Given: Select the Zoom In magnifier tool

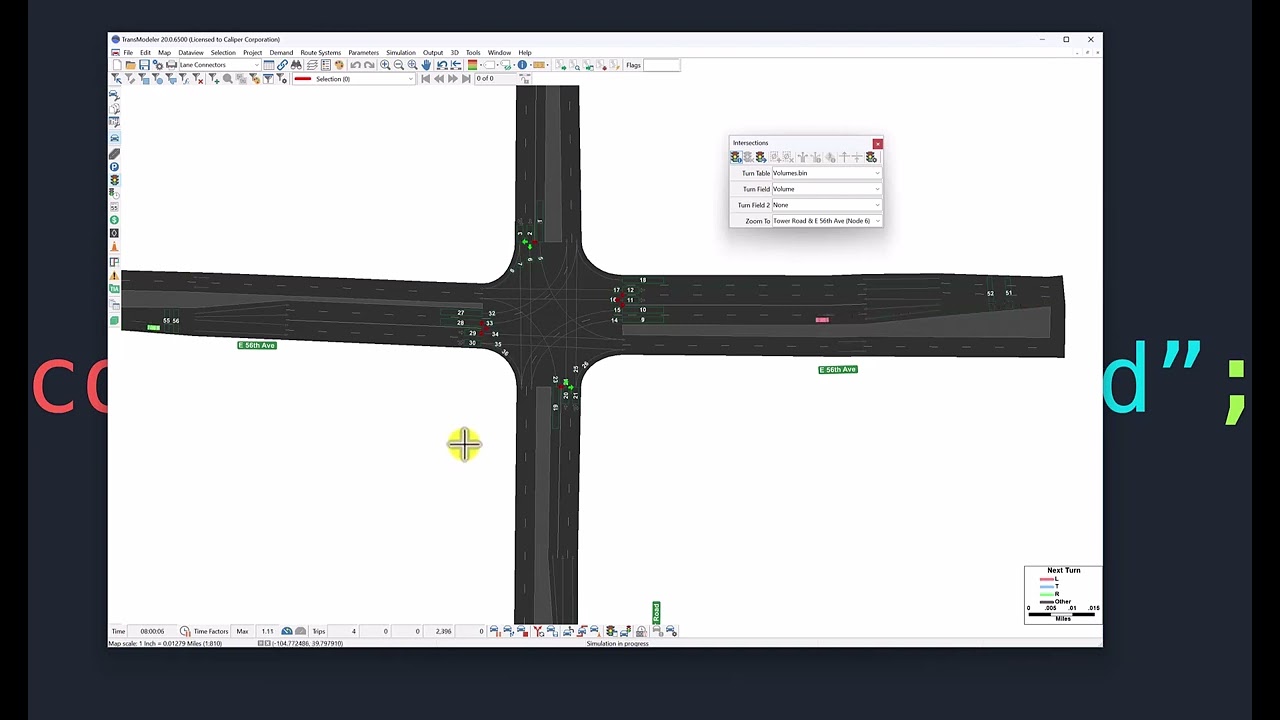Looking at the screenshot, I should pyautogui.click(x=385, y=65).
